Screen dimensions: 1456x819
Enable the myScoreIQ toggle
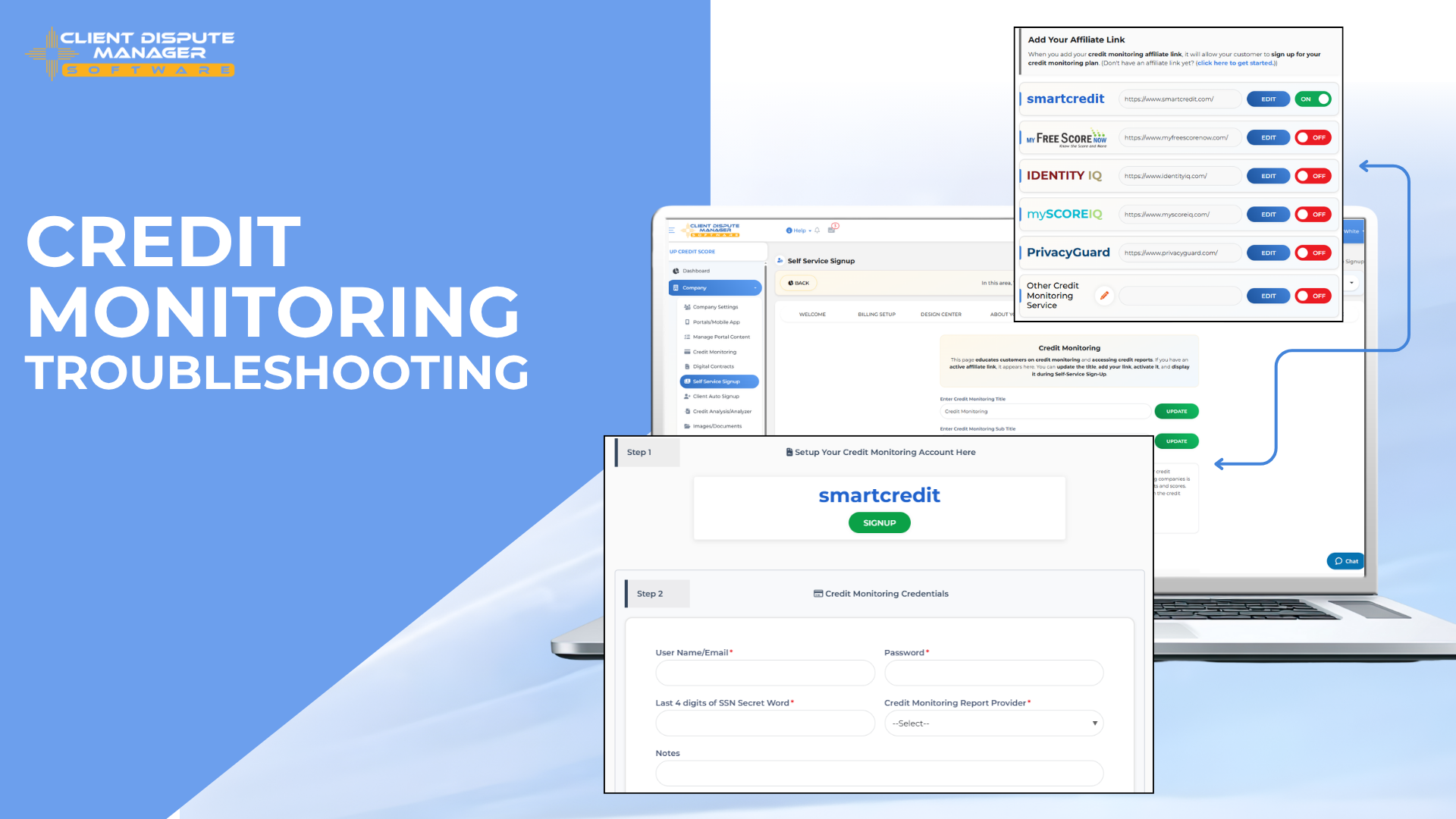point(1313,215)
